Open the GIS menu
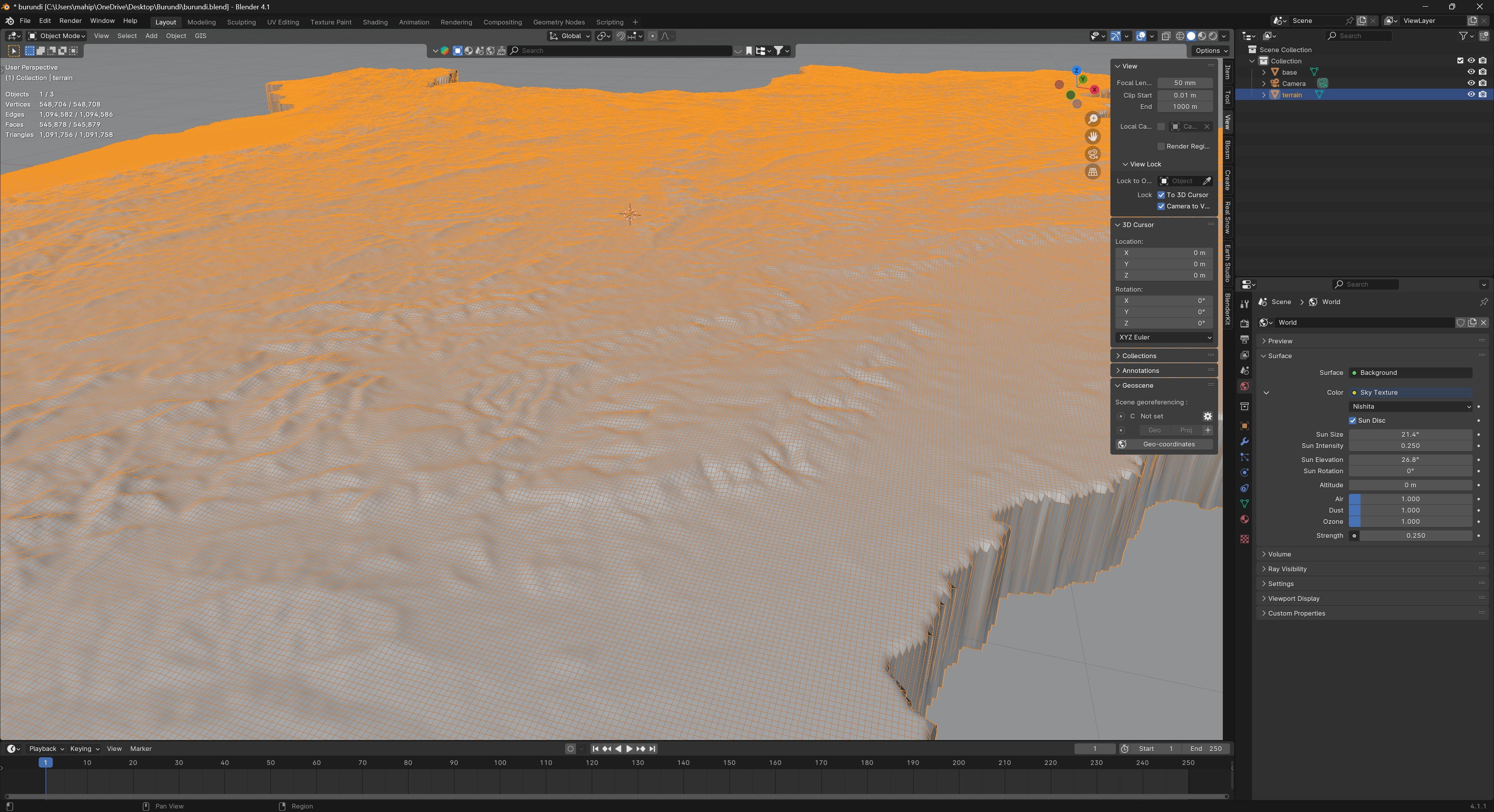1494x812 pixels. [x=200, y=36]
